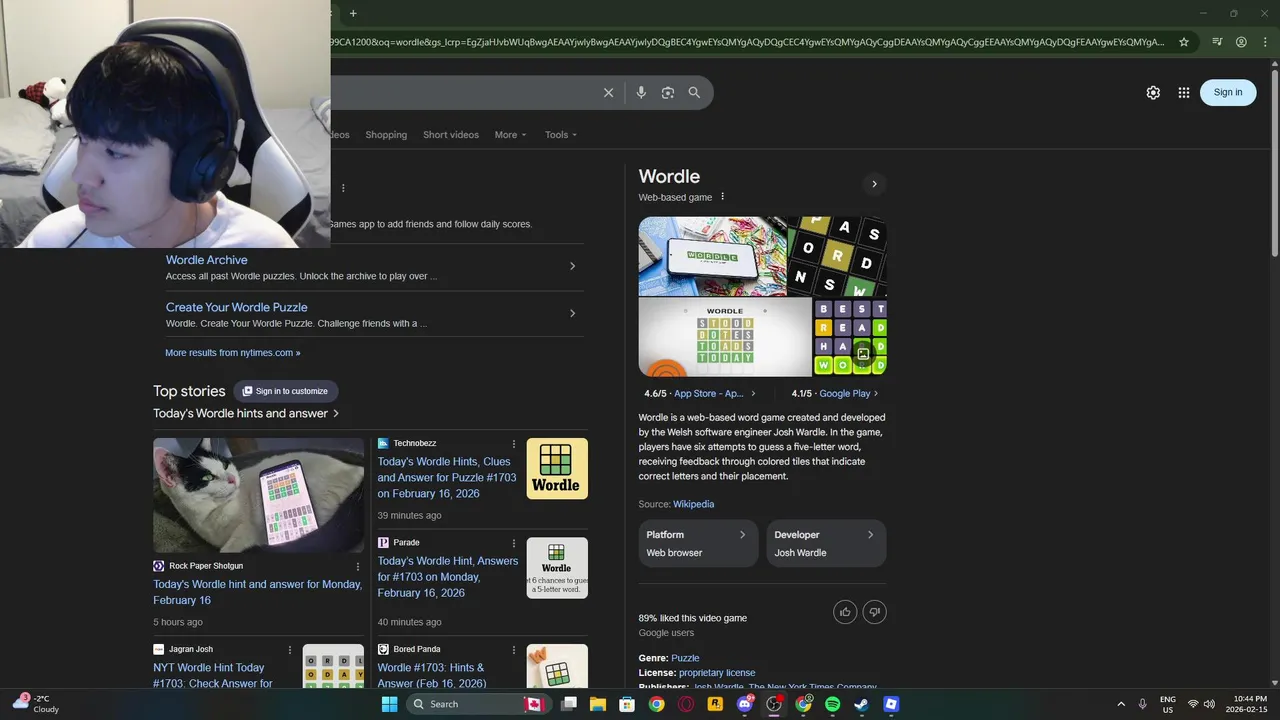
Task: Open three-dot menu on Bored Panda story
Action: (x=514, y=650)
